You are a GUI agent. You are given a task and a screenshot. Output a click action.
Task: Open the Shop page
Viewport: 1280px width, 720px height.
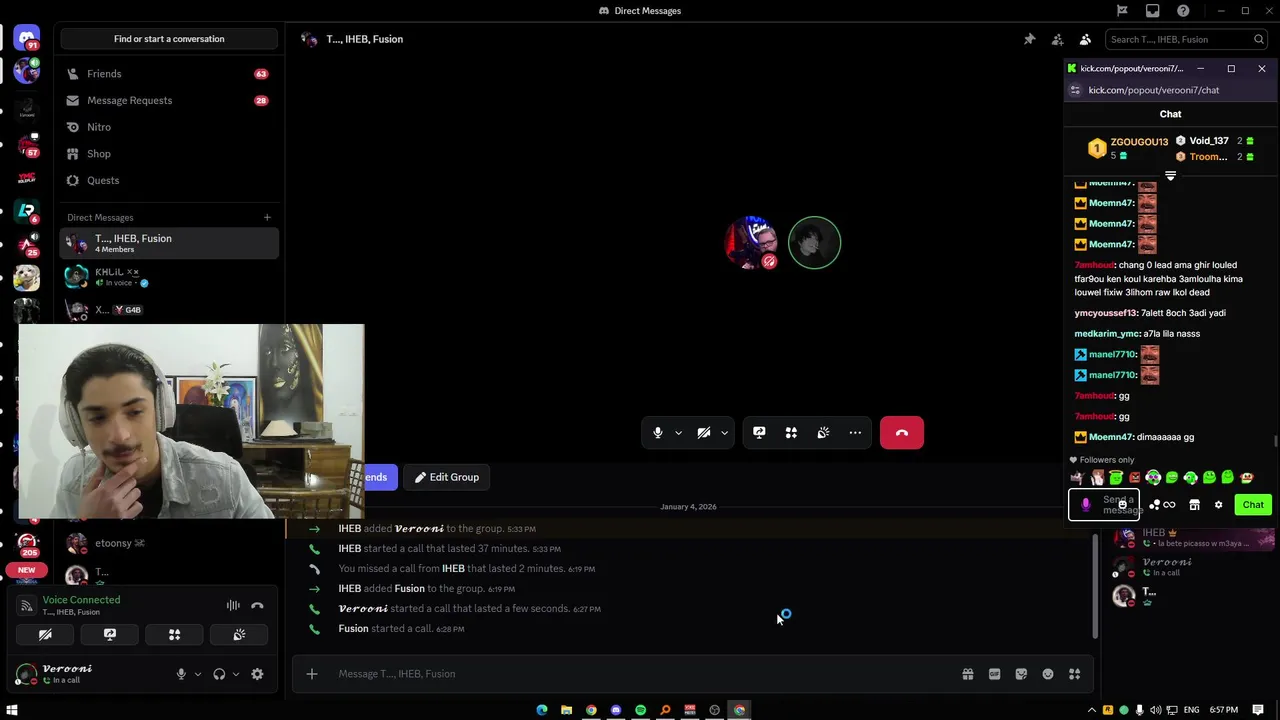[169, 154]
